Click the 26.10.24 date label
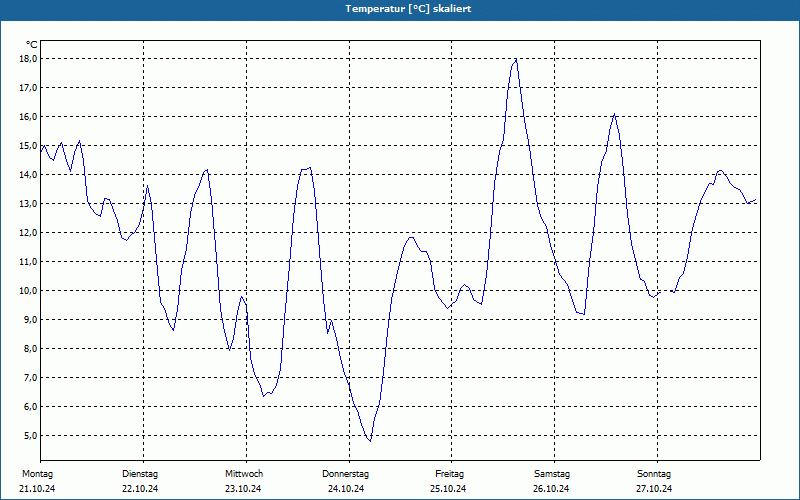Viewport: 800px width, 500px height. (551, 489)
